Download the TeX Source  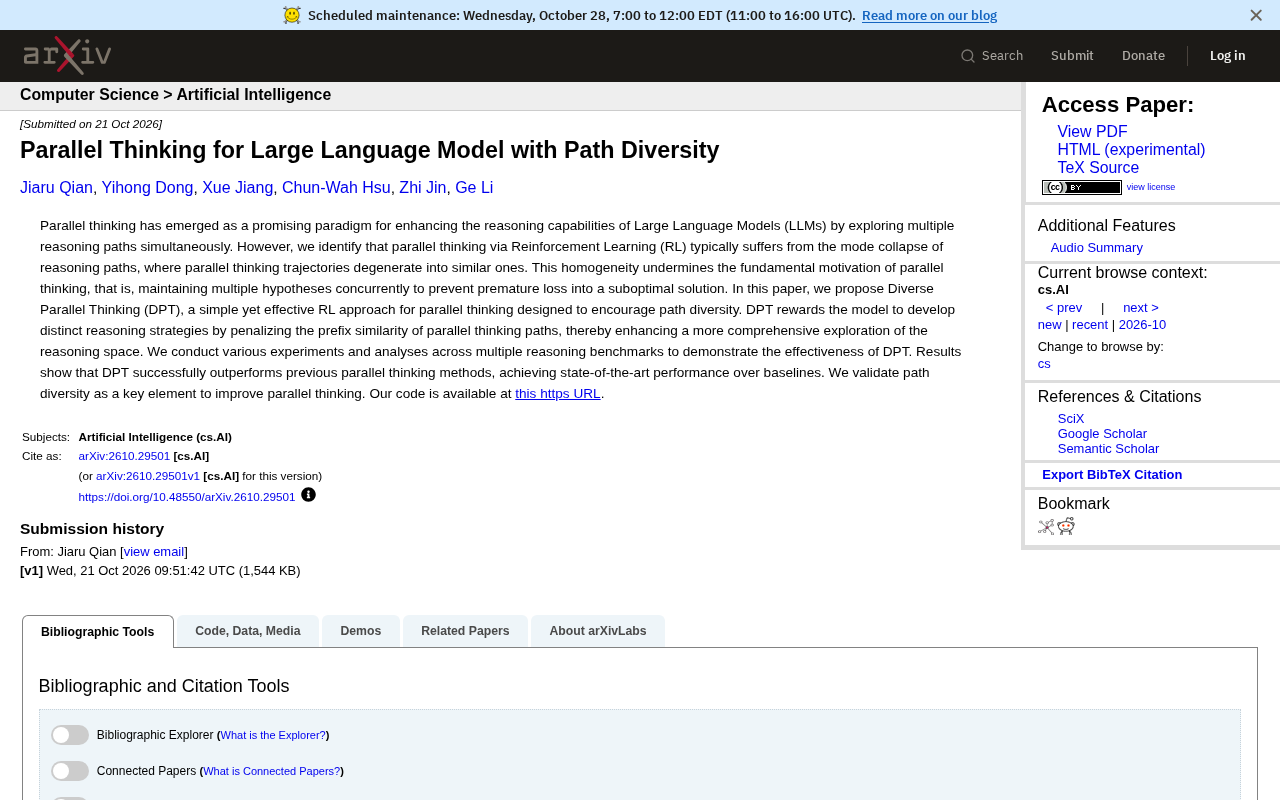(1098, 168)
